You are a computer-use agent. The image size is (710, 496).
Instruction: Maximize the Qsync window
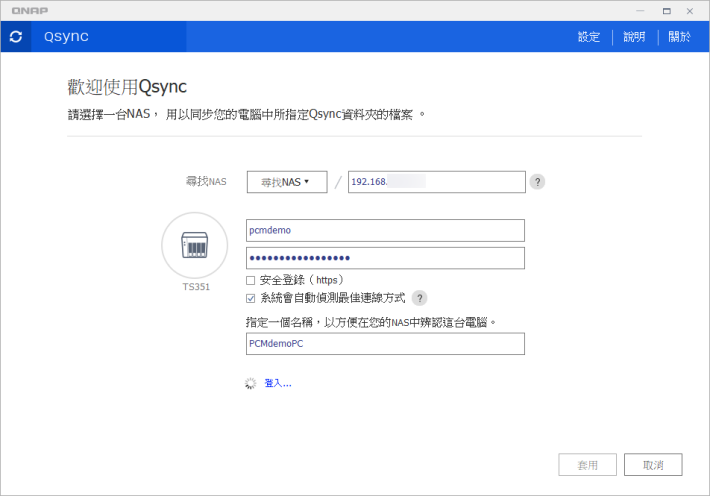click(x=667, y=11)
